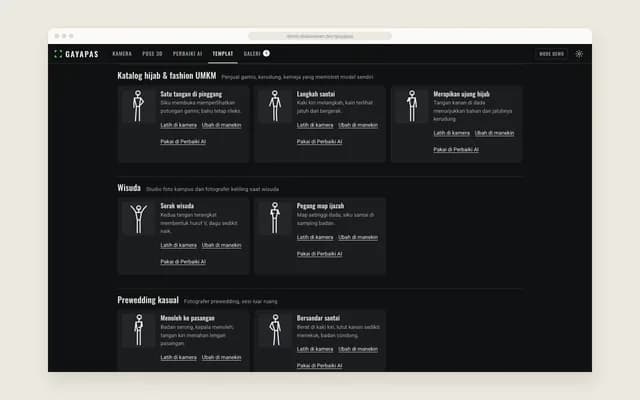Click Latih di kamera for Langkah santai
The height and width of the screenshot is (400, 640).
tap(315, 125)
